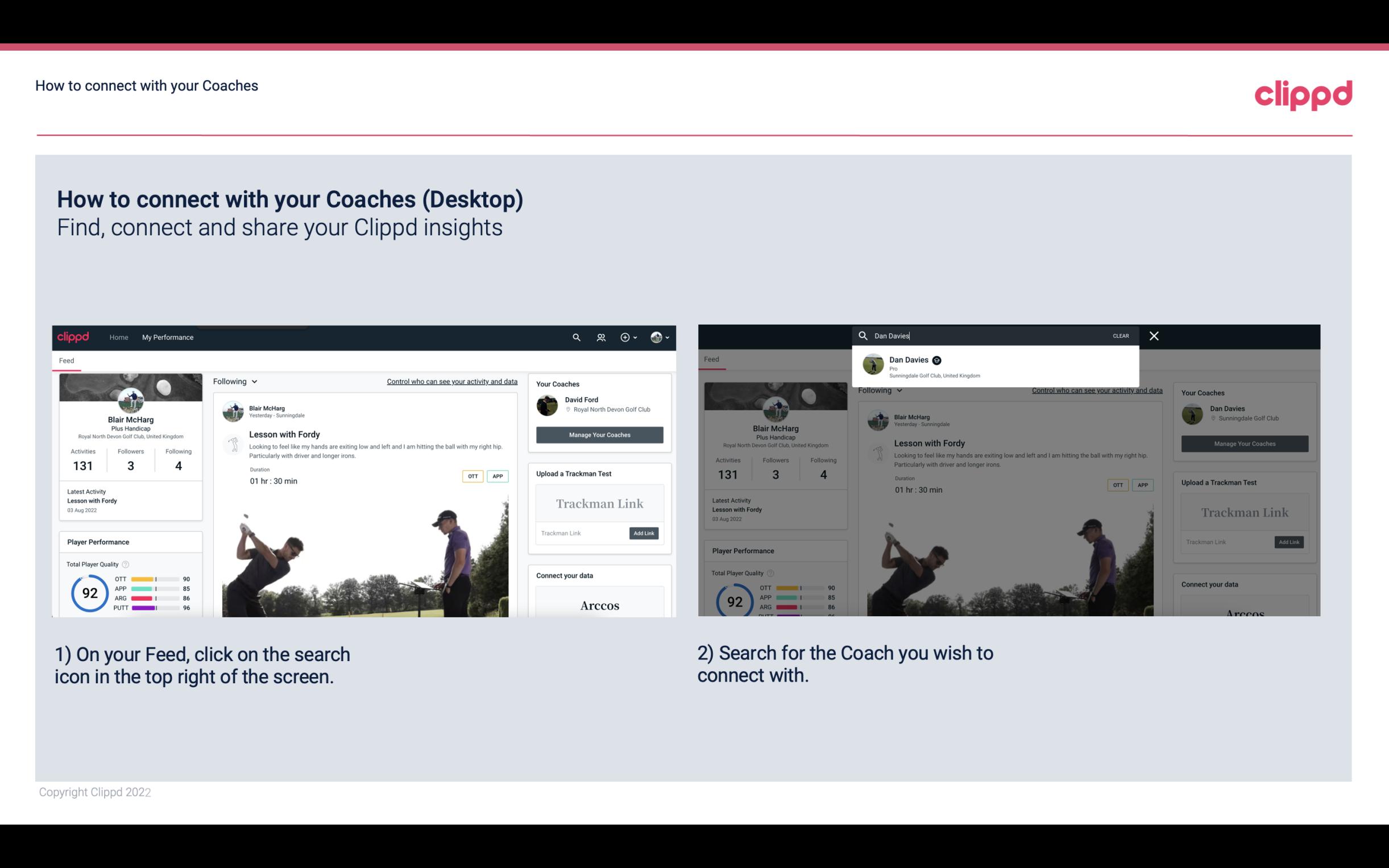
Task: Click the Add Link button
Action: (x=643, y=533)
